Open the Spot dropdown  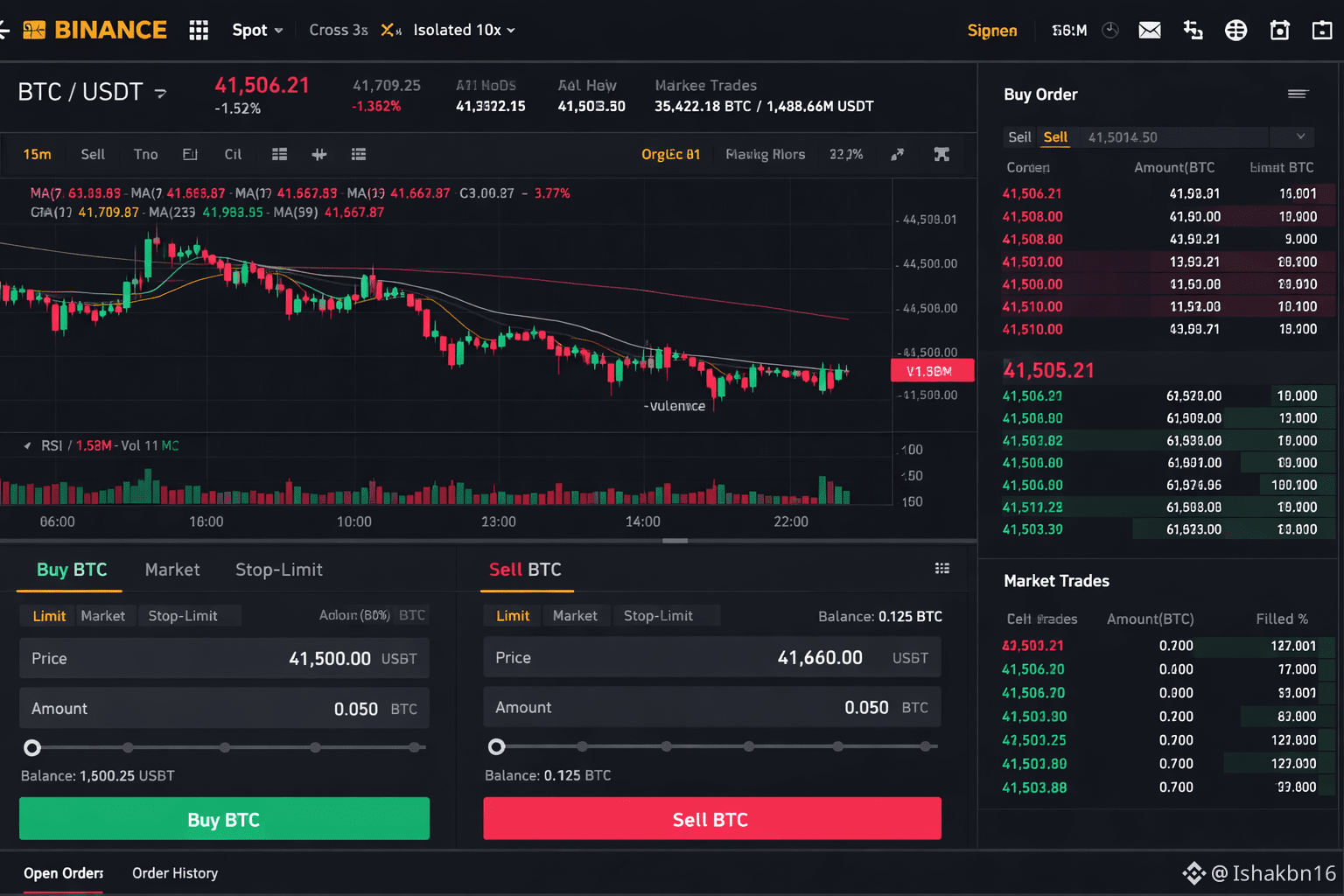257,31
